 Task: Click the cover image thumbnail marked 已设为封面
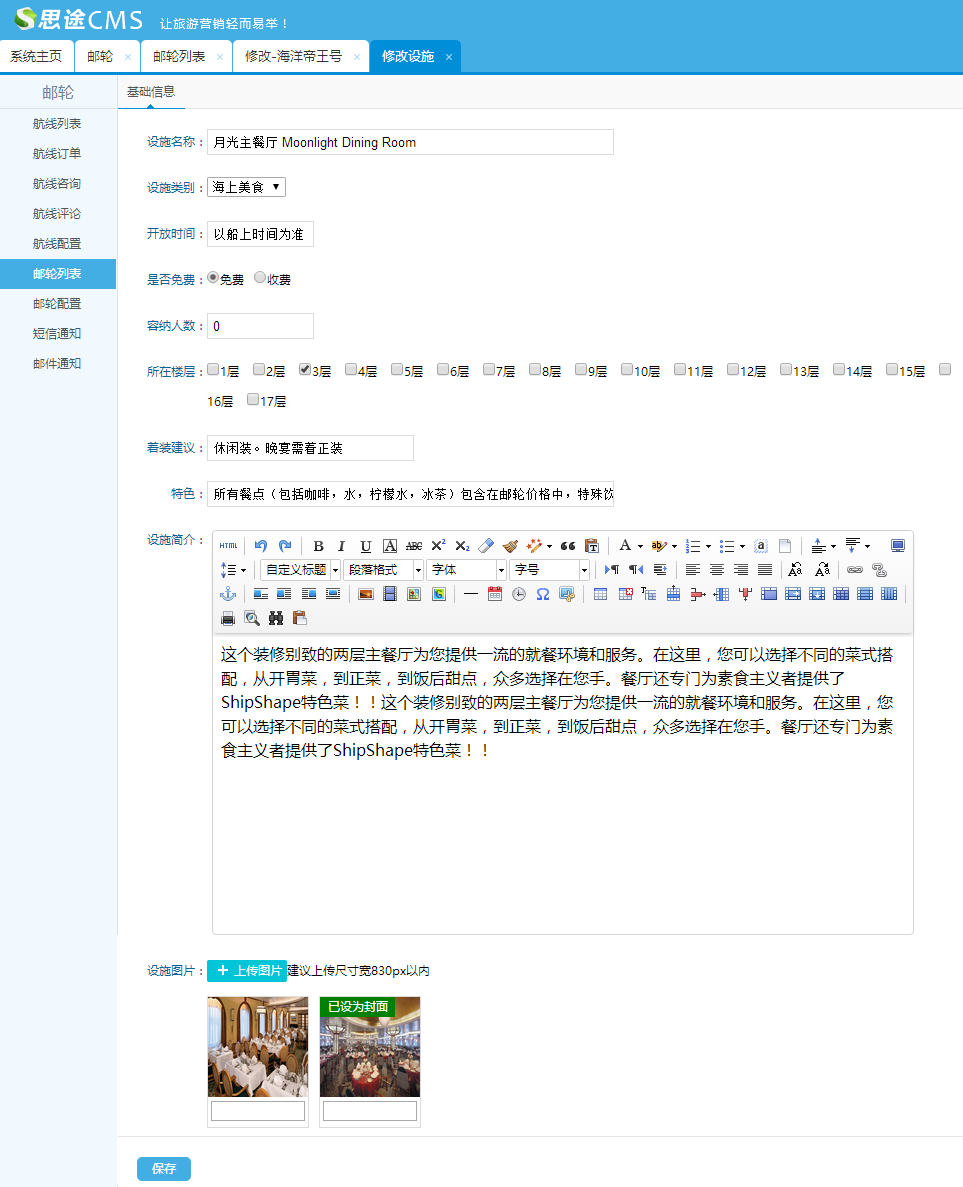coord(370,1048)
